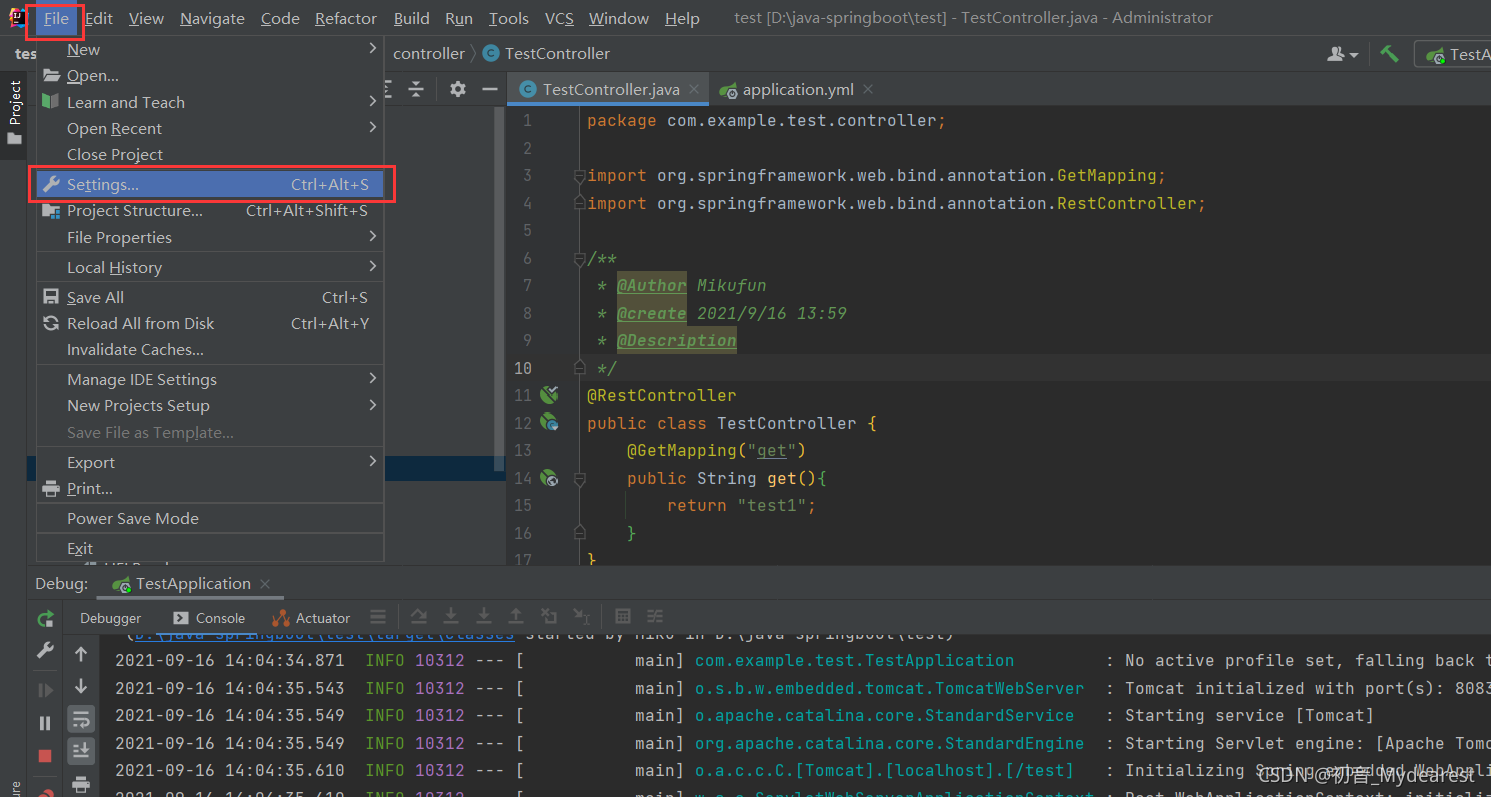Click gutter endpoint icon on line 14

pos(549,478)
